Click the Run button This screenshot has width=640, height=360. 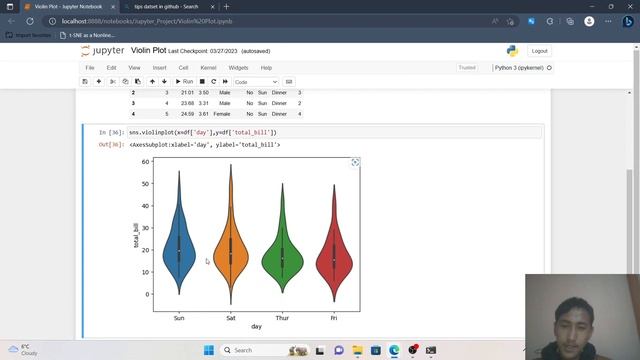pos(184,82)
